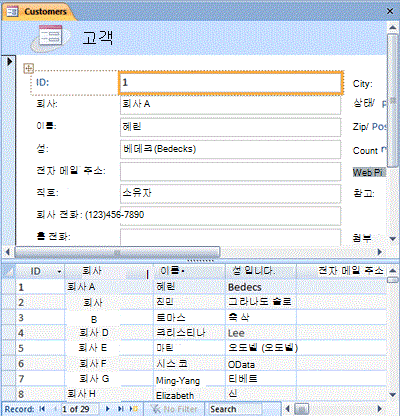Click datasheet horizontal scrollbar right arrow
This screenshot has height=416, width=400.
[x=379, y=409]
